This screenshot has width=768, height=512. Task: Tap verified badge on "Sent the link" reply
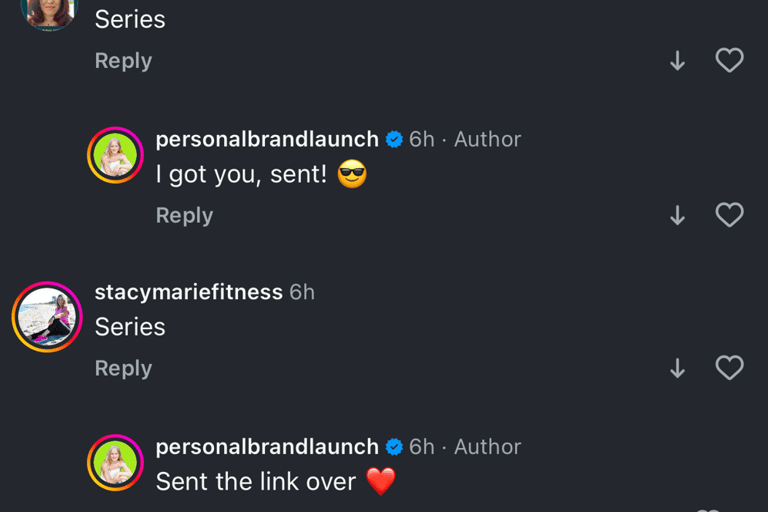[x=394, y=446]
